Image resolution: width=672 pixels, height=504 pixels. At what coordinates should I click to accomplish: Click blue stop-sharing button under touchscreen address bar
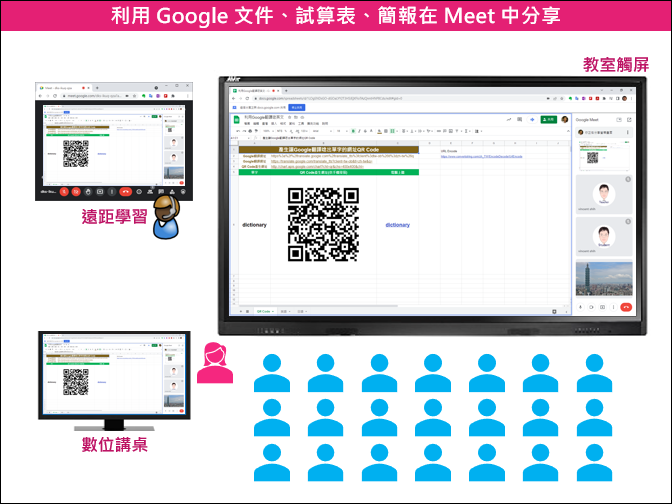click(297, 107)
